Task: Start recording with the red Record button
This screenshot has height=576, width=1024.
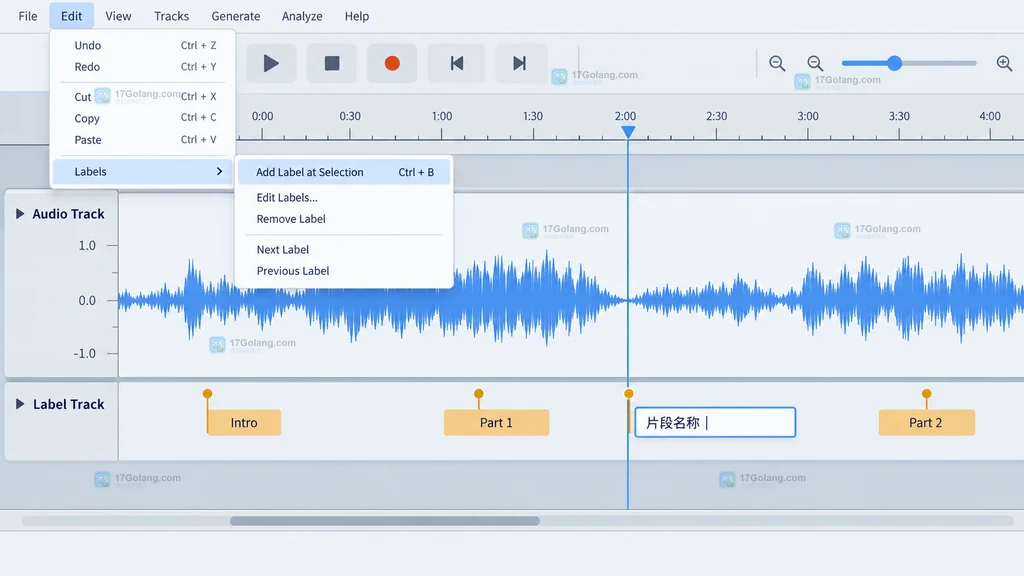Action: pos(392,63)
